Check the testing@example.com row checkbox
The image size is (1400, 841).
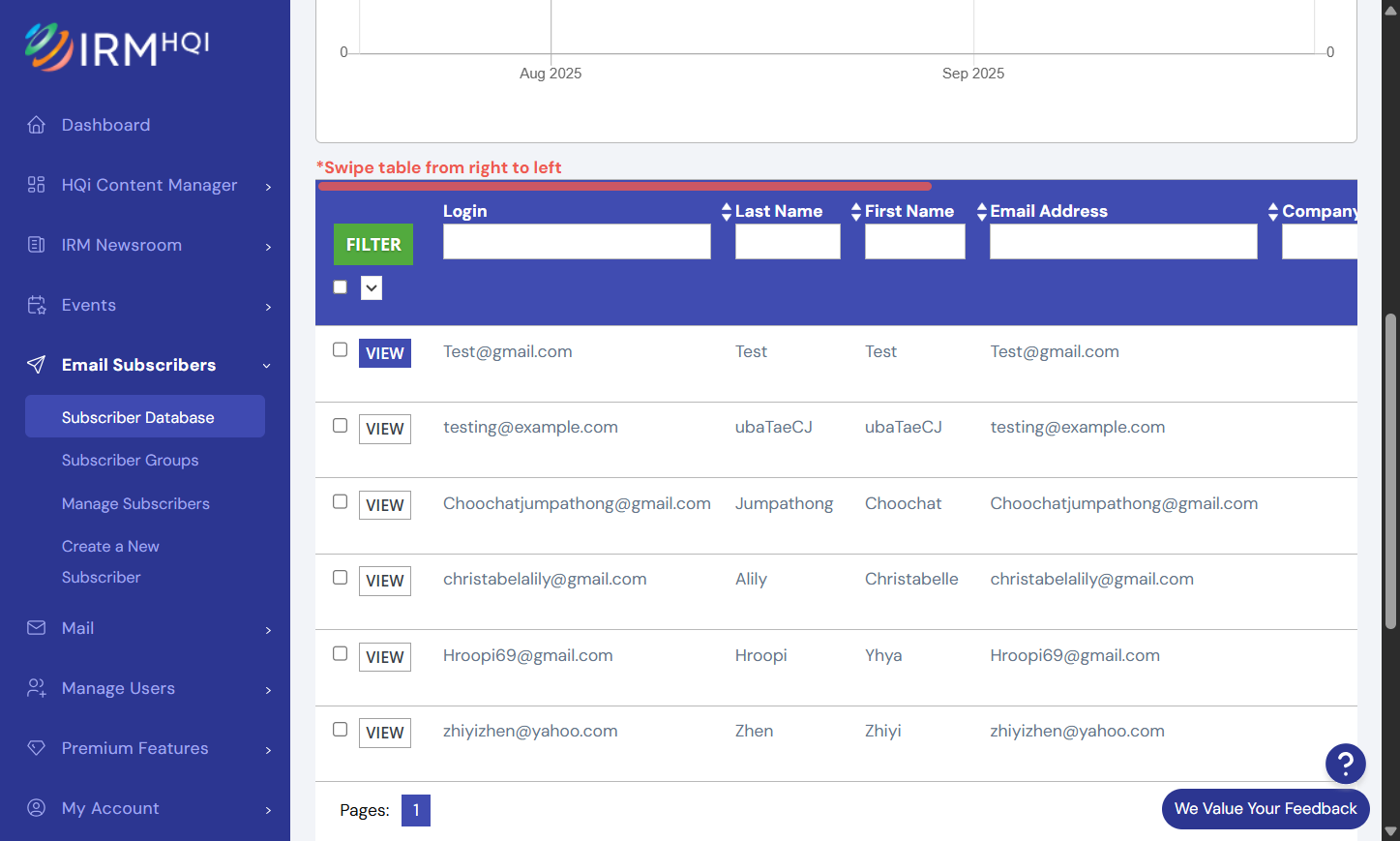340,426
